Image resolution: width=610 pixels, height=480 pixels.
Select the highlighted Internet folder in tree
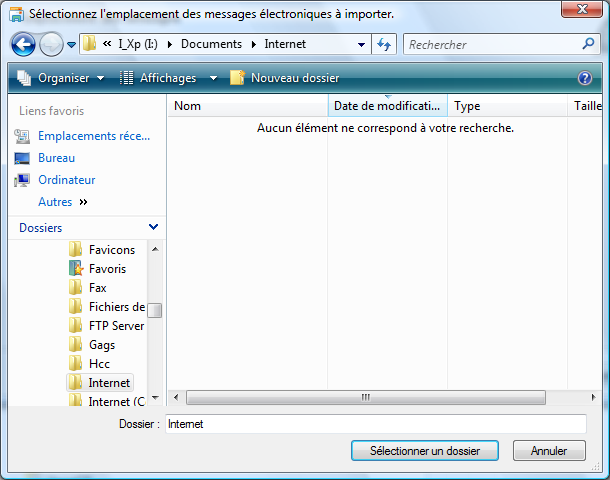pos(100,383)
